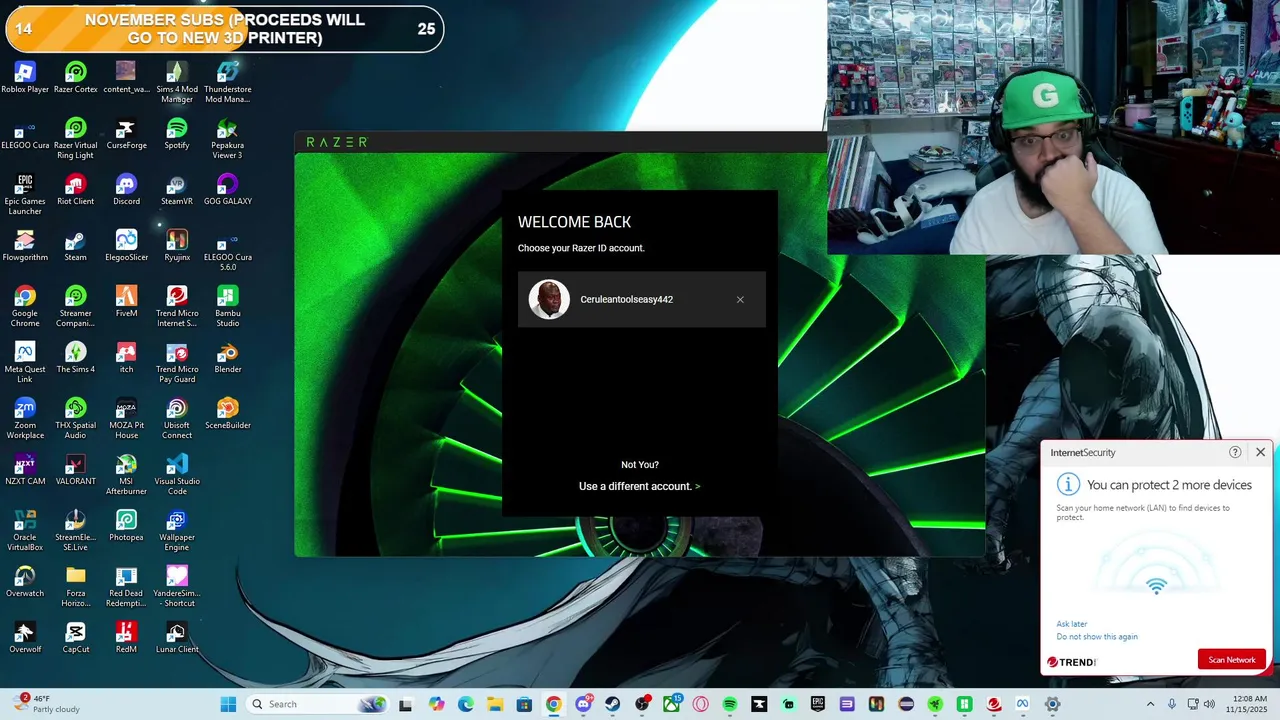Open THX Spatial Audio desktop icon

coord(75,418)
